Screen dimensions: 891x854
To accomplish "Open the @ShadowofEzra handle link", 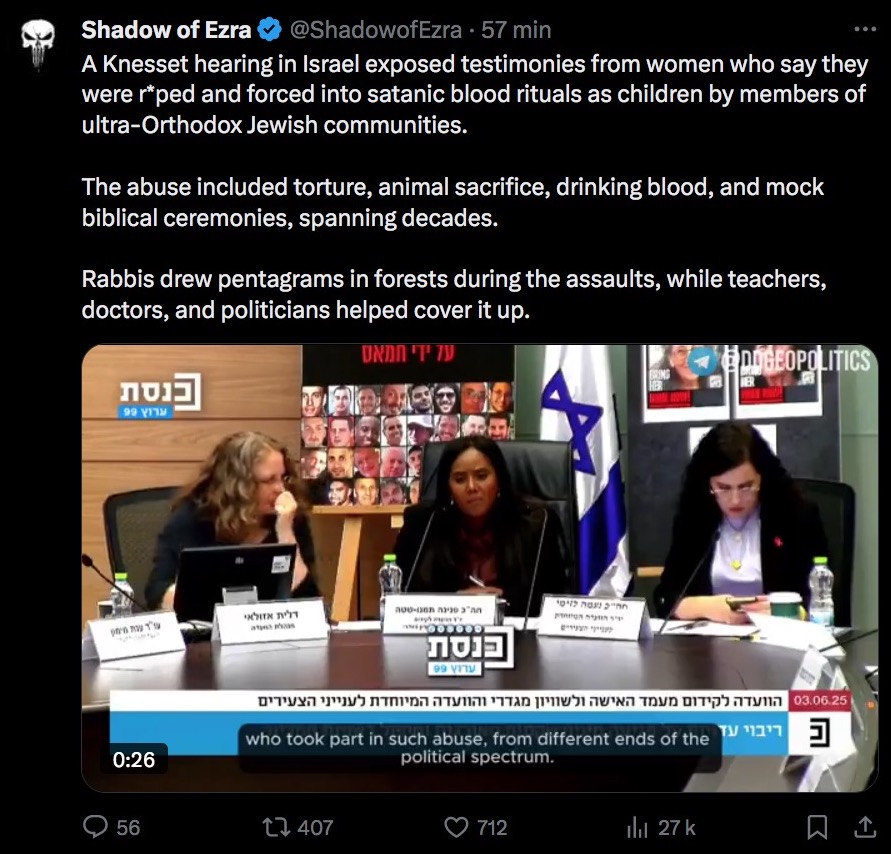I will [x=376, y=30].
